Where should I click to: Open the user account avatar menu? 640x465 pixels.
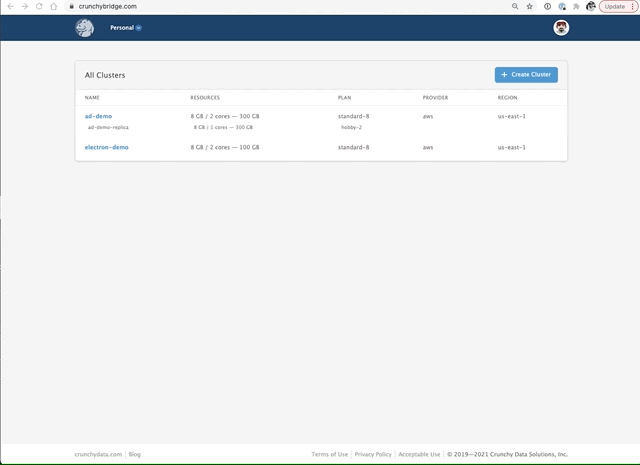(x=561, y=28)
